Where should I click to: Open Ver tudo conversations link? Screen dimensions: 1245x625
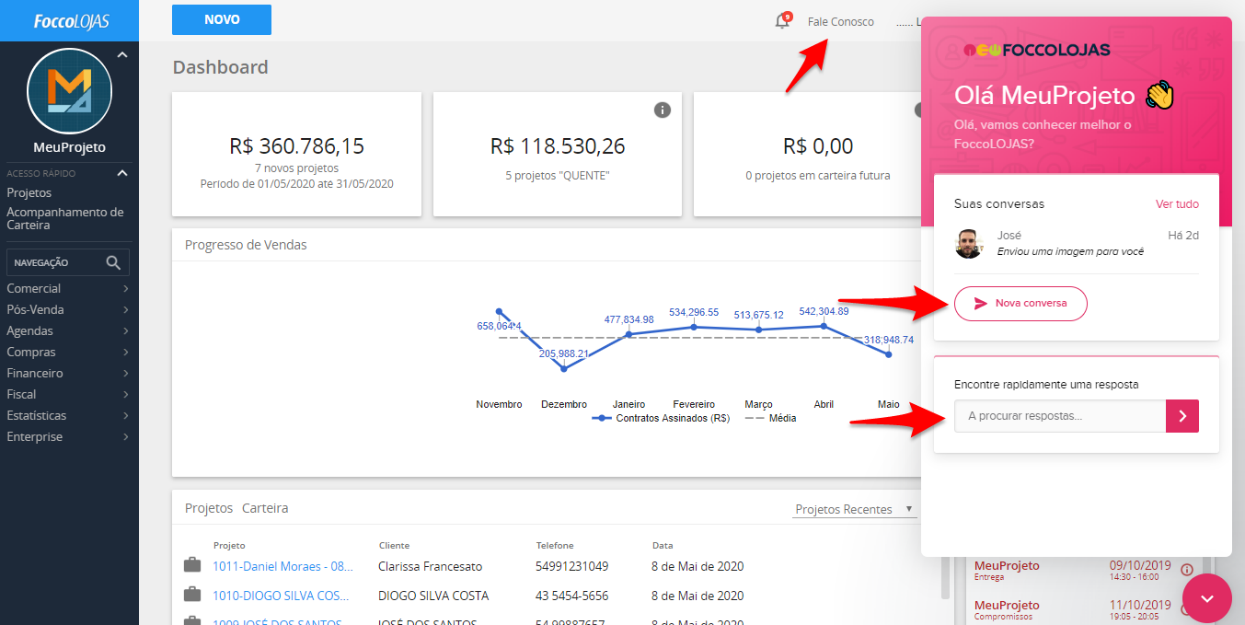pos(1177,204)
